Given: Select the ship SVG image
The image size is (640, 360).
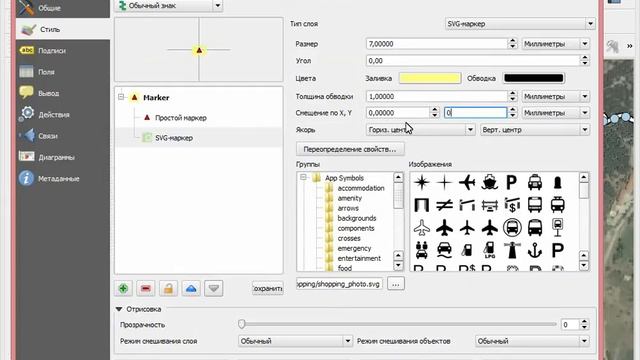Looking at the screenshot, I should pyautogui.click(x=489, y=182).
